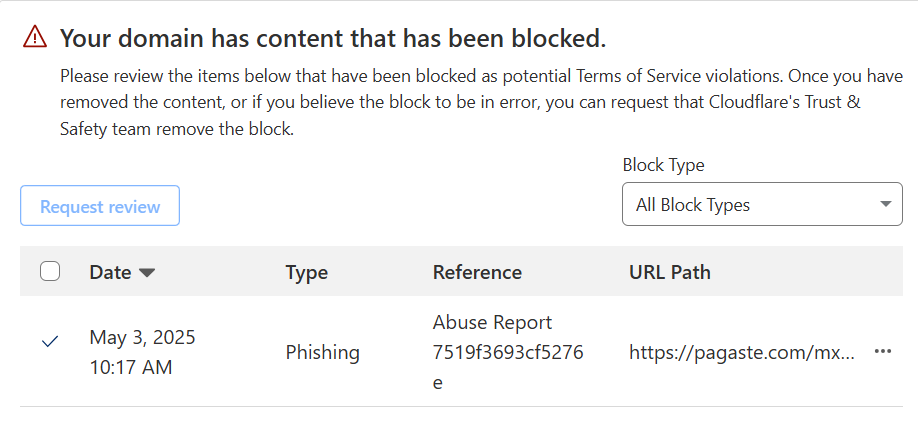Click the Abuse Report 7519f3693cf5276e reference
Image resolution: width=918 pixels, height=424 pixels.
tap(508, 352)
